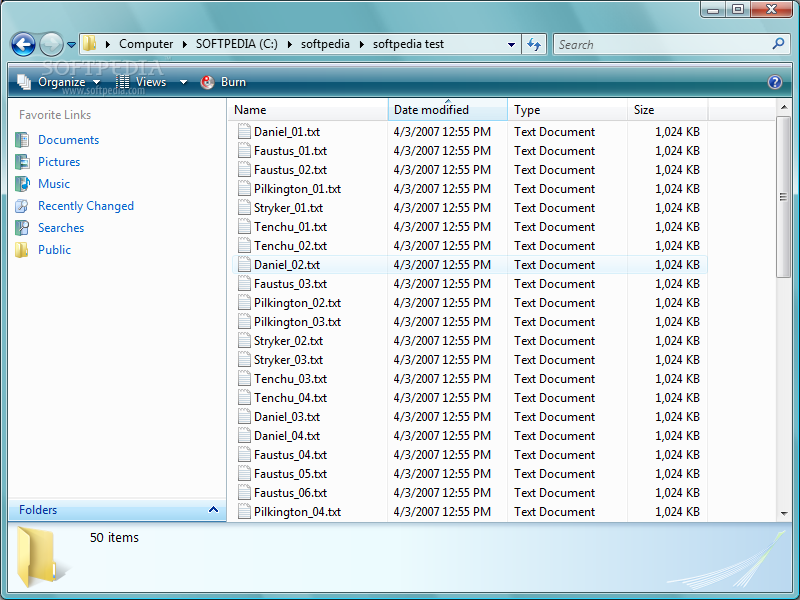This screenshot has height=600, width=800.
Task: Sort by the Type column header
Action: point(567,110)
